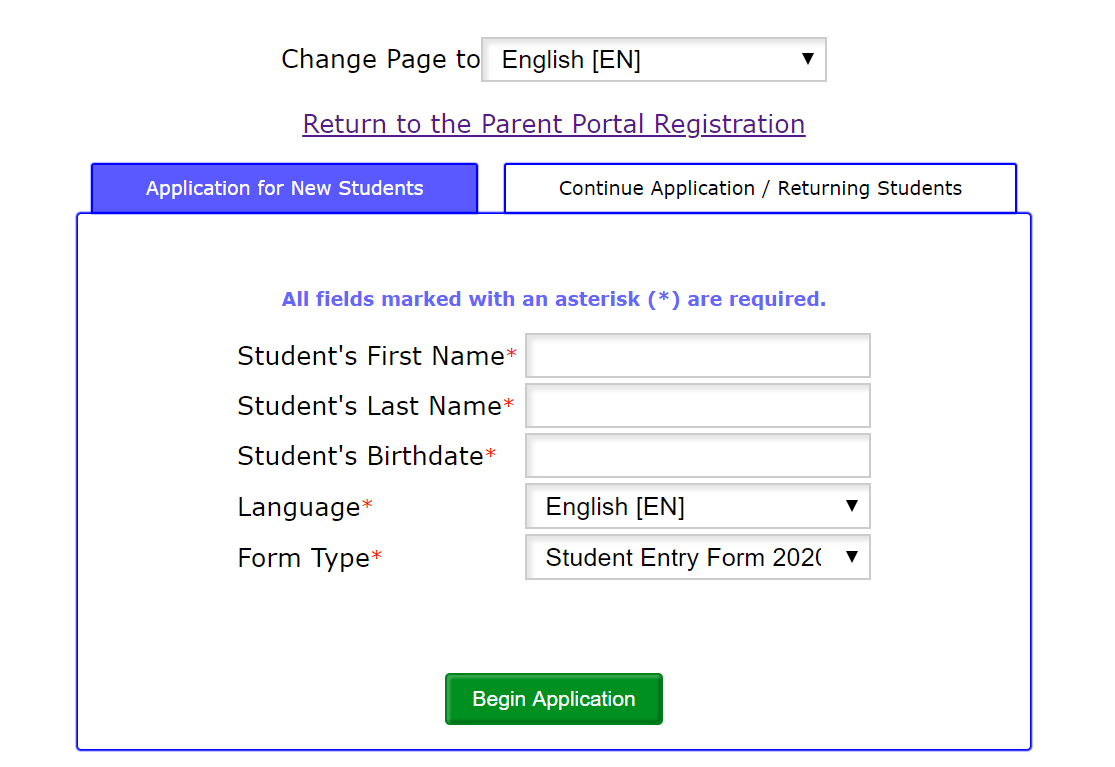Viewport: 1115px width, 767px height.
Task: Focus the Student's Last Name input field
Action: pyautogui.click(x=697, y=406)
